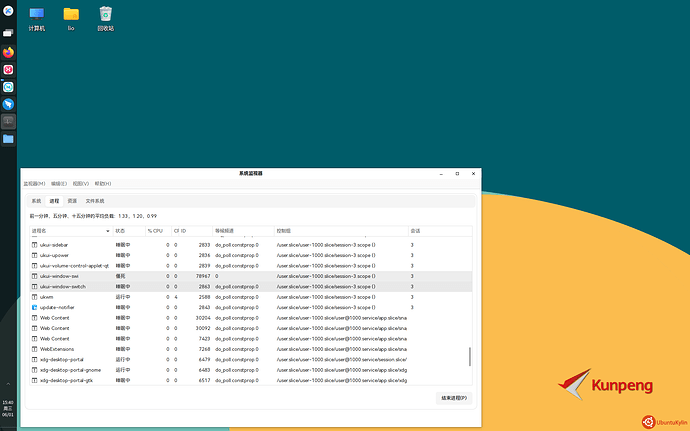The height and width of the screenshot is (431, 690).
Task: Open the 计算机 desktop icon
Action: [37, 15]
